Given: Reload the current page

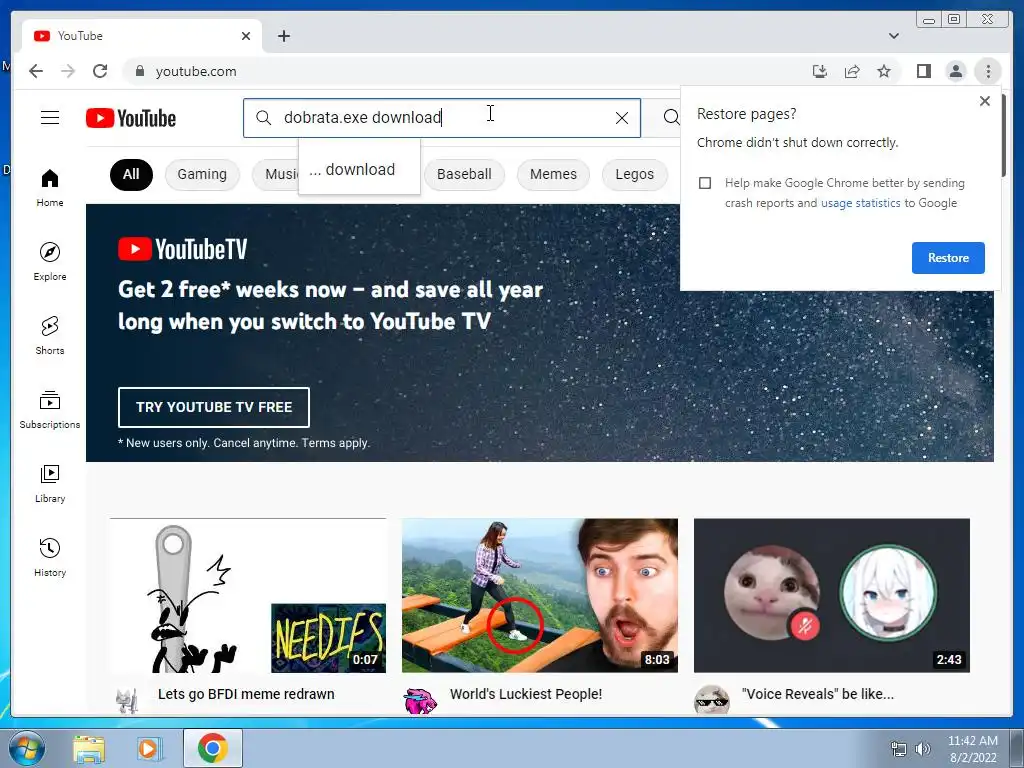Looking at the screenshot, I should (100, 71).
